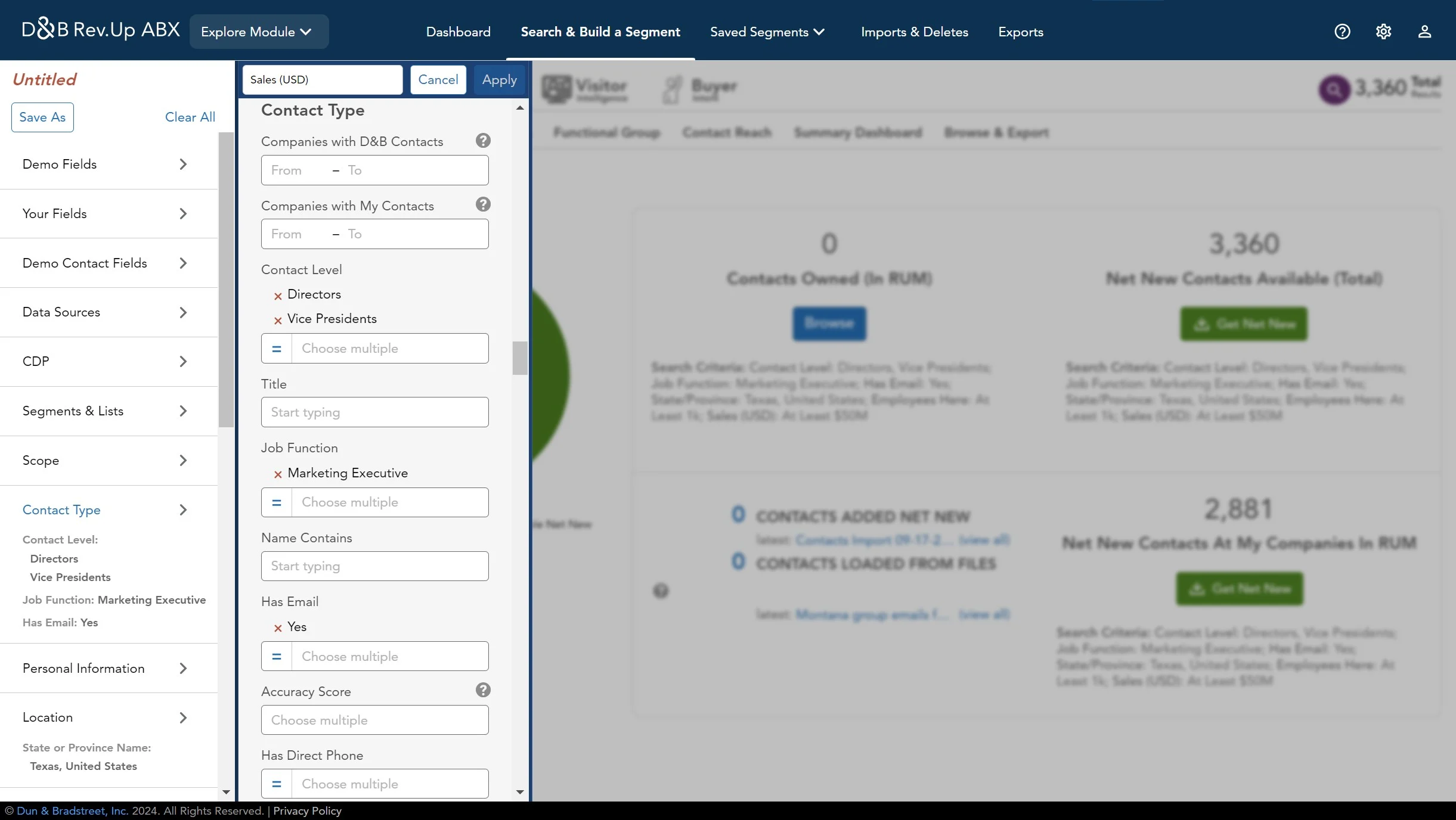
Task: Click the blue Browse button
Action: (829, 324)
